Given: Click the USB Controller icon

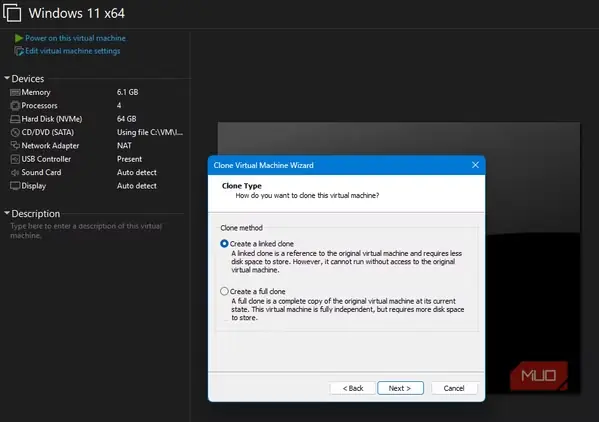Looking at the screenshot, I should (x=15, y=159).
